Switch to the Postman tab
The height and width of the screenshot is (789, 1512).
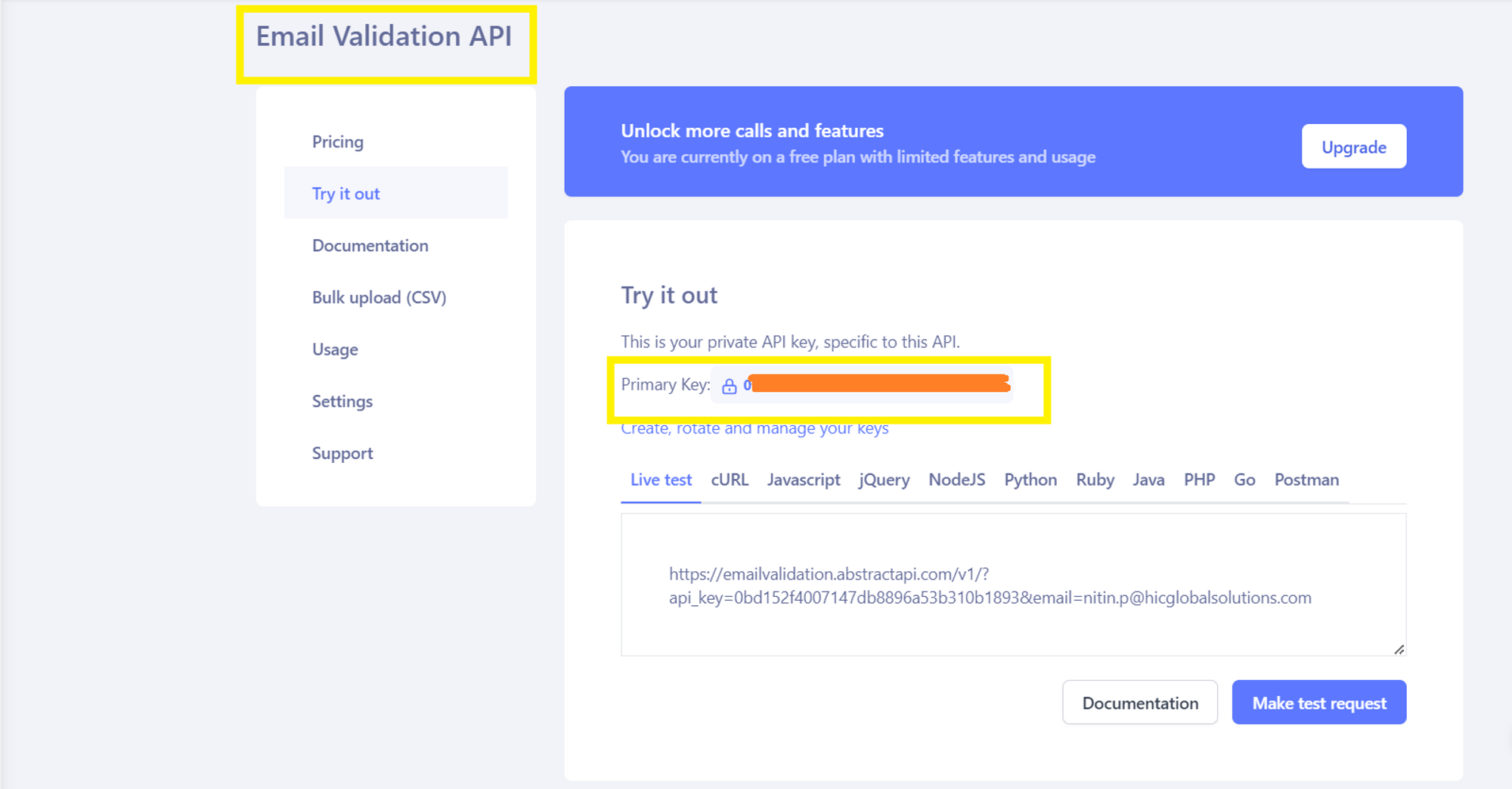(x=1306, y=480)
